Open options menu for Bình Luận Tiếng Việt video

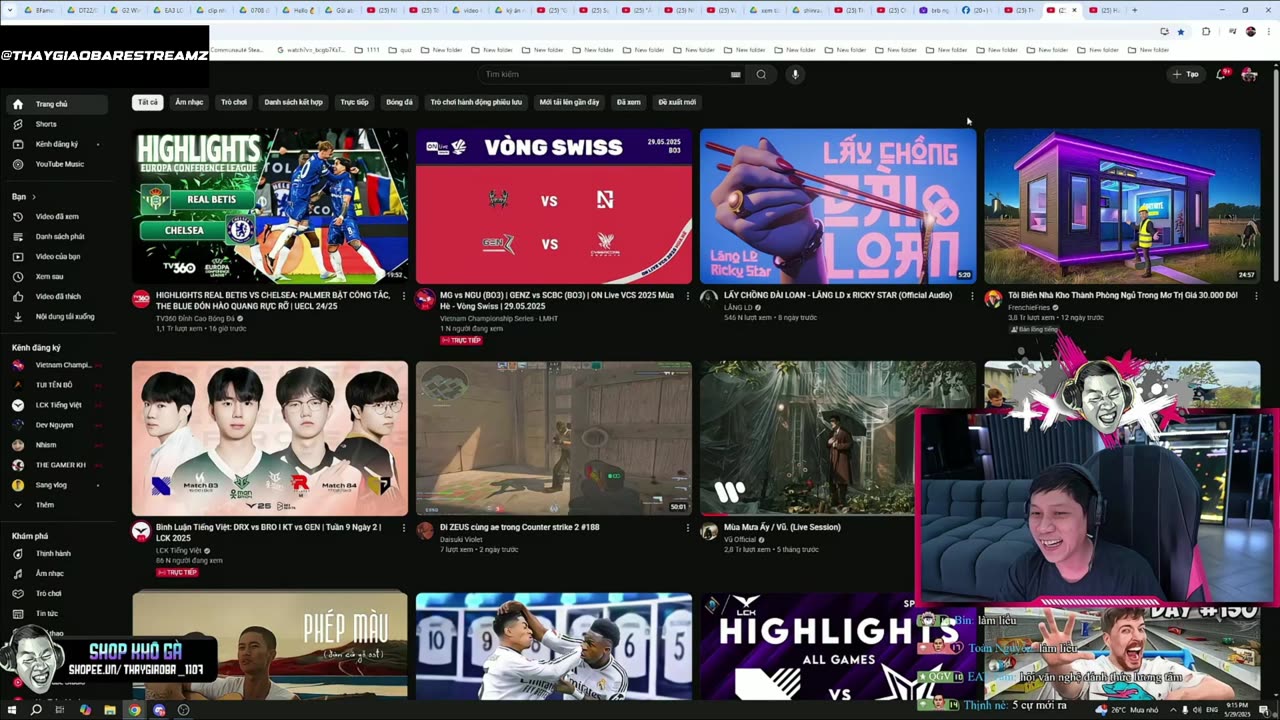[x=403, y=528]
